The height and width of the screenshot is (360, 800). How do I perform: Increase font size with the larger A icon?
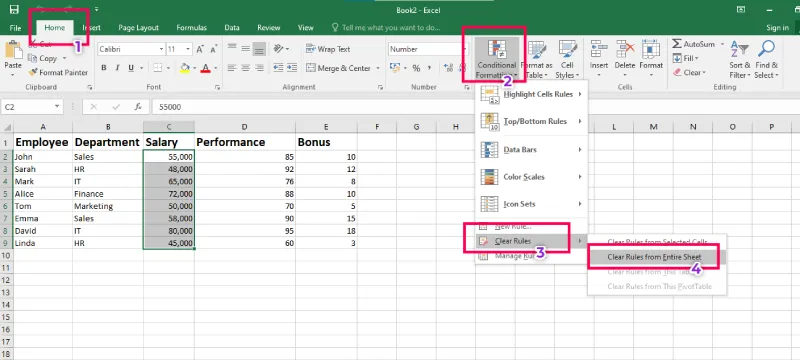(200, 49)
